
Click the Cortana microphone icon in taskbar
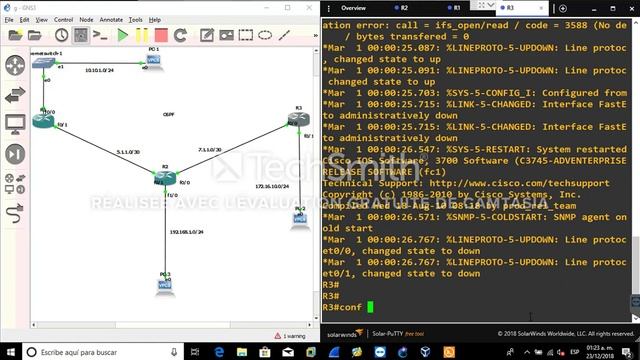coord(174,352)
